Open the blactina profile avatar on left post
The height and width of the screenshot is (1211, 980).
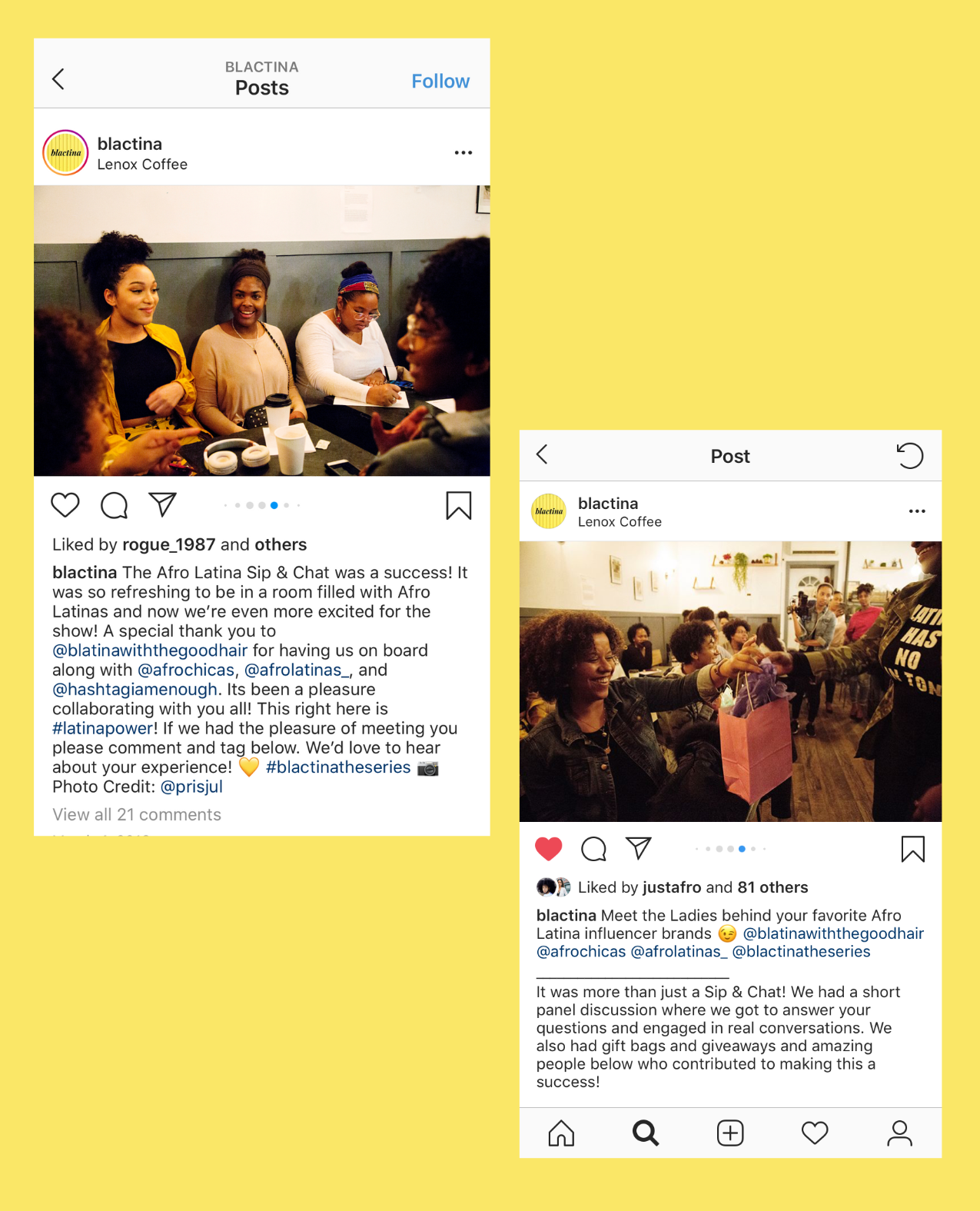[x=66, y=153]
